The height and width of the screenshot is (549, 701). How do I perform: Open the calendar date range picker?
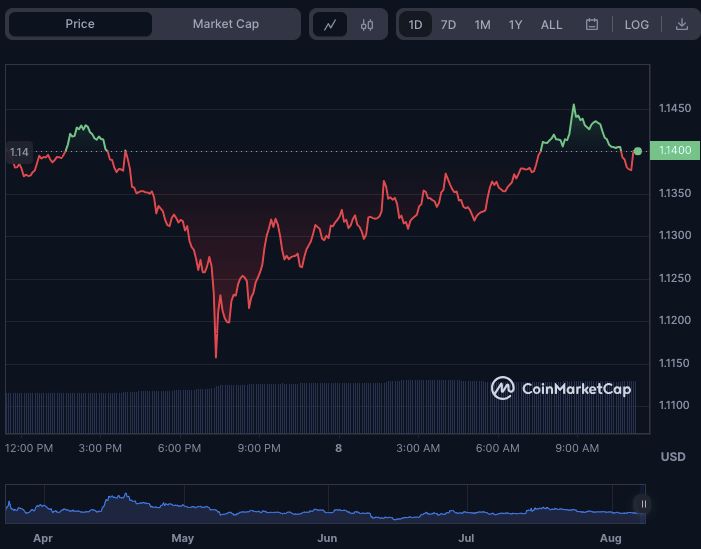[x=591, y=24]
